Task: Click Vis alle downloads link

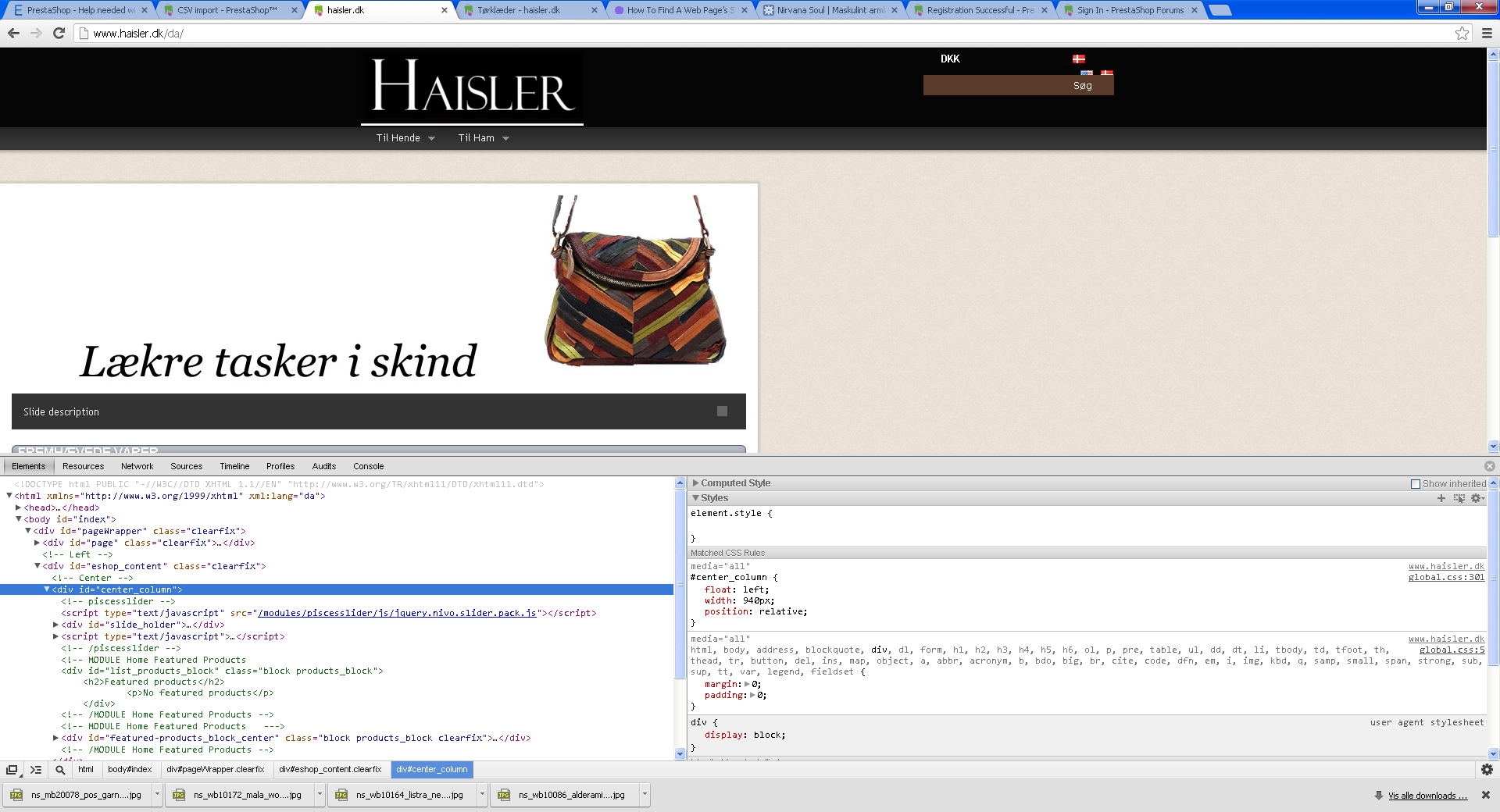Action: [1427, 796]
